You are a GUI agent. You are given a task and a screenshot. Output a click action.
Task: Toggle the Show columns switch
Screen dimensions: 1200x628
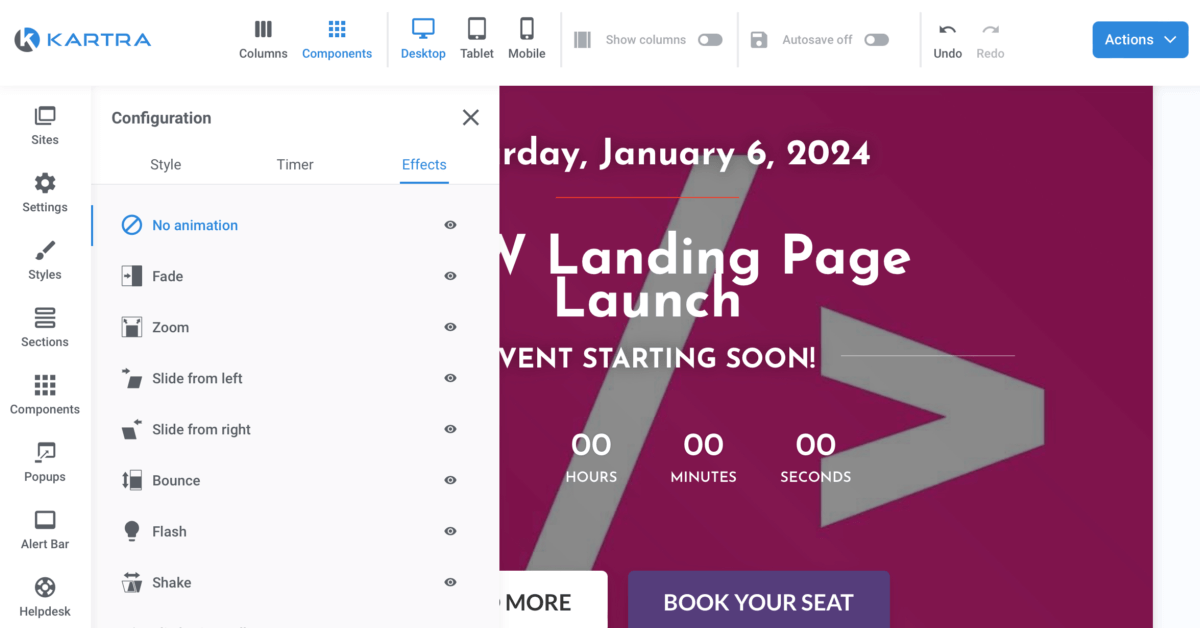pos(710,40)
